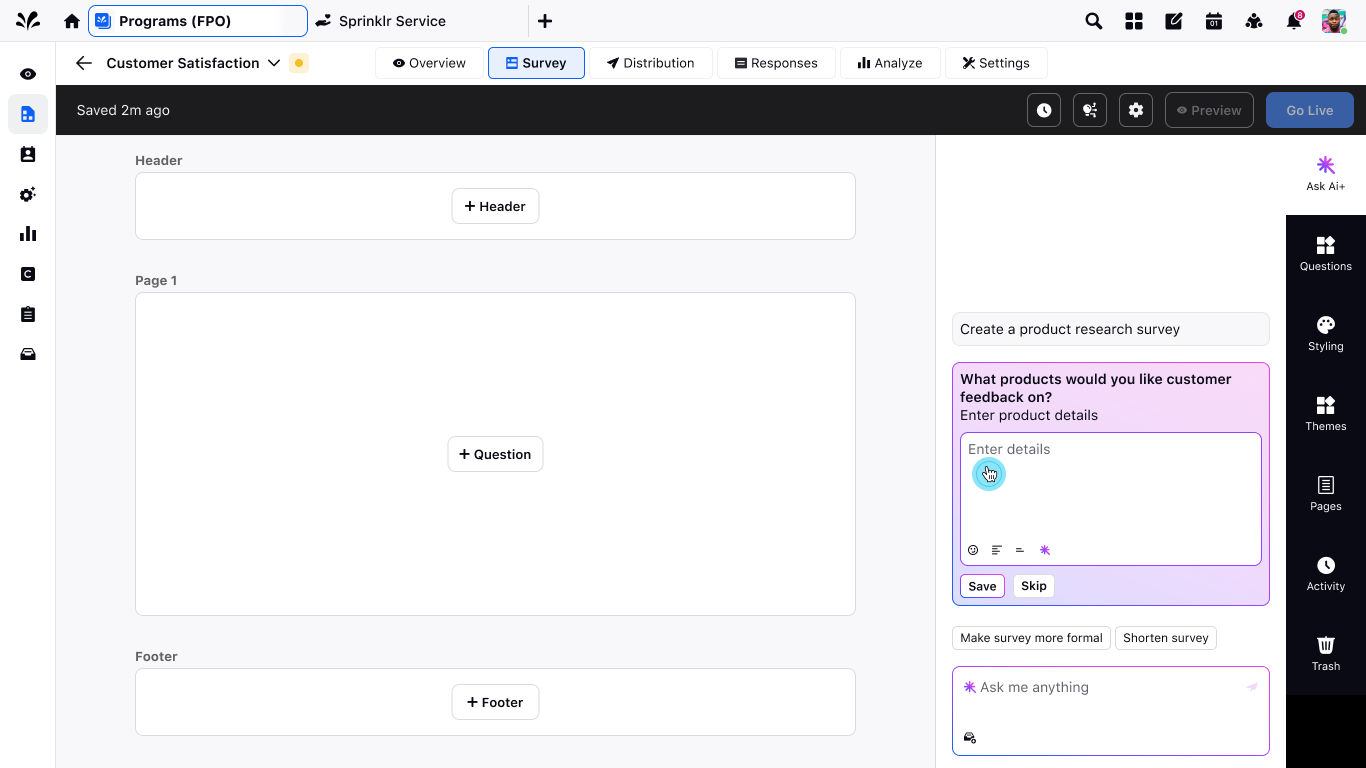Screen dimensions: 1366x768
Task: Switch to the Distribution tab
Action: point(650,63)
